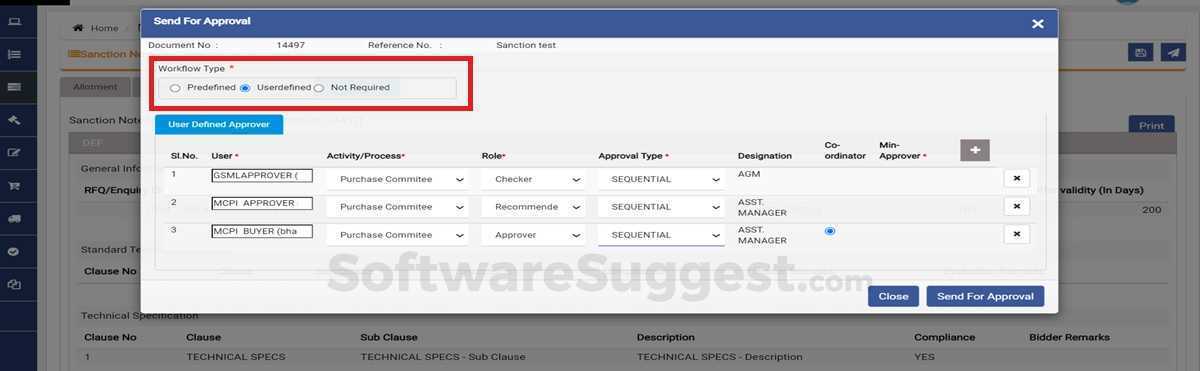This screenshot has height=371, width=1200.
Task: Open Purchase Commitee dropdown in second row
Action: pyautogui.click(x=397, y=207)
